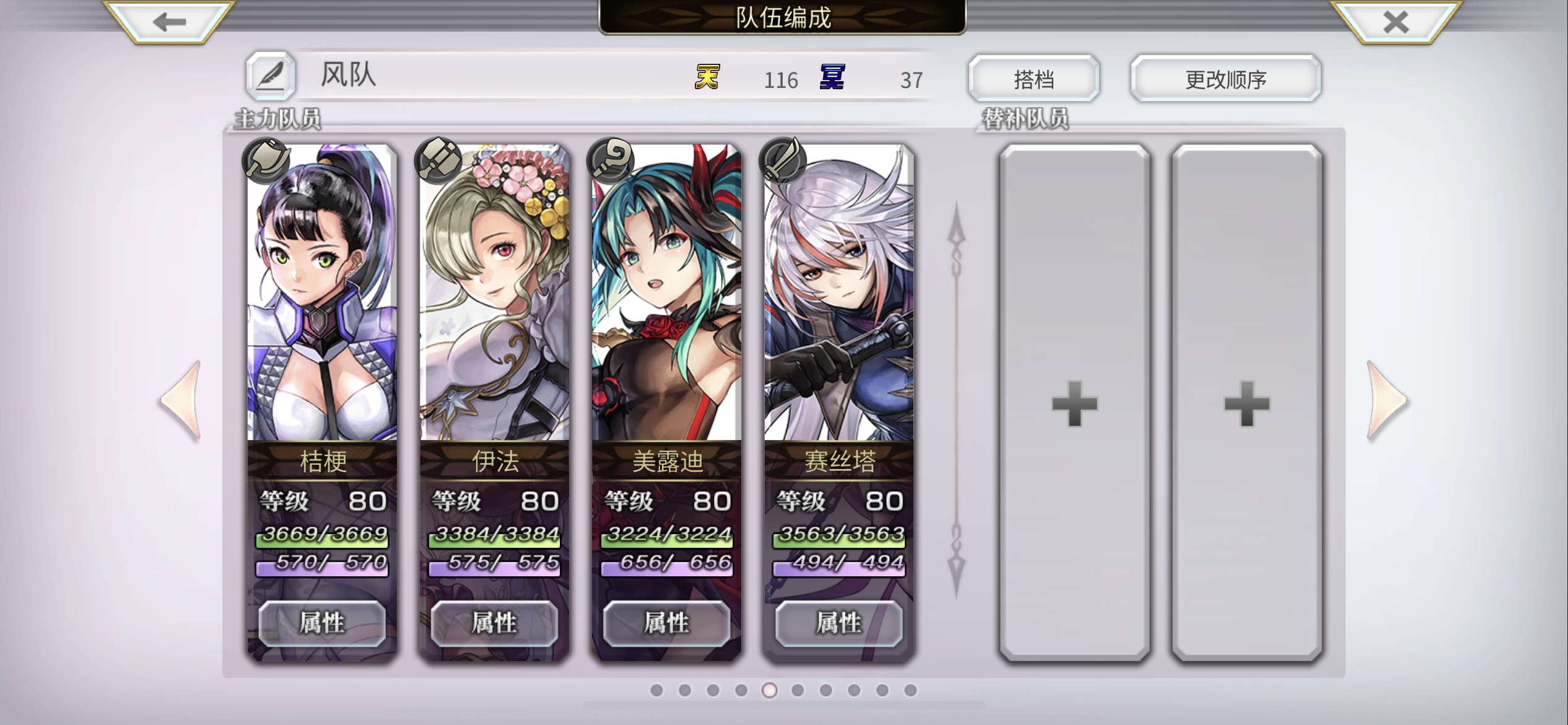
Task: Open 属性 for 赛丝塔
Action: [x=838, y=623]
